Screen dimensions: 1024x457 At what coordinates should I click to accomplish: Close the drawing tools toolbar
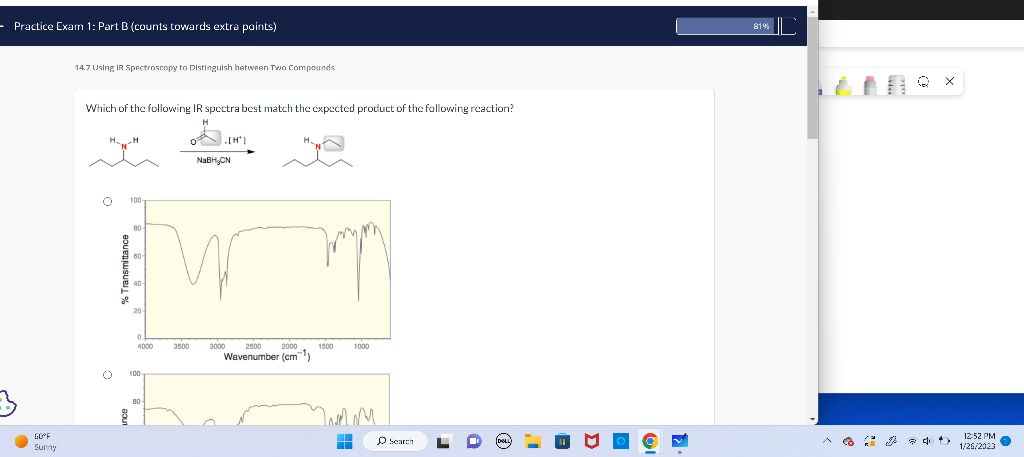tap(950, 82)
